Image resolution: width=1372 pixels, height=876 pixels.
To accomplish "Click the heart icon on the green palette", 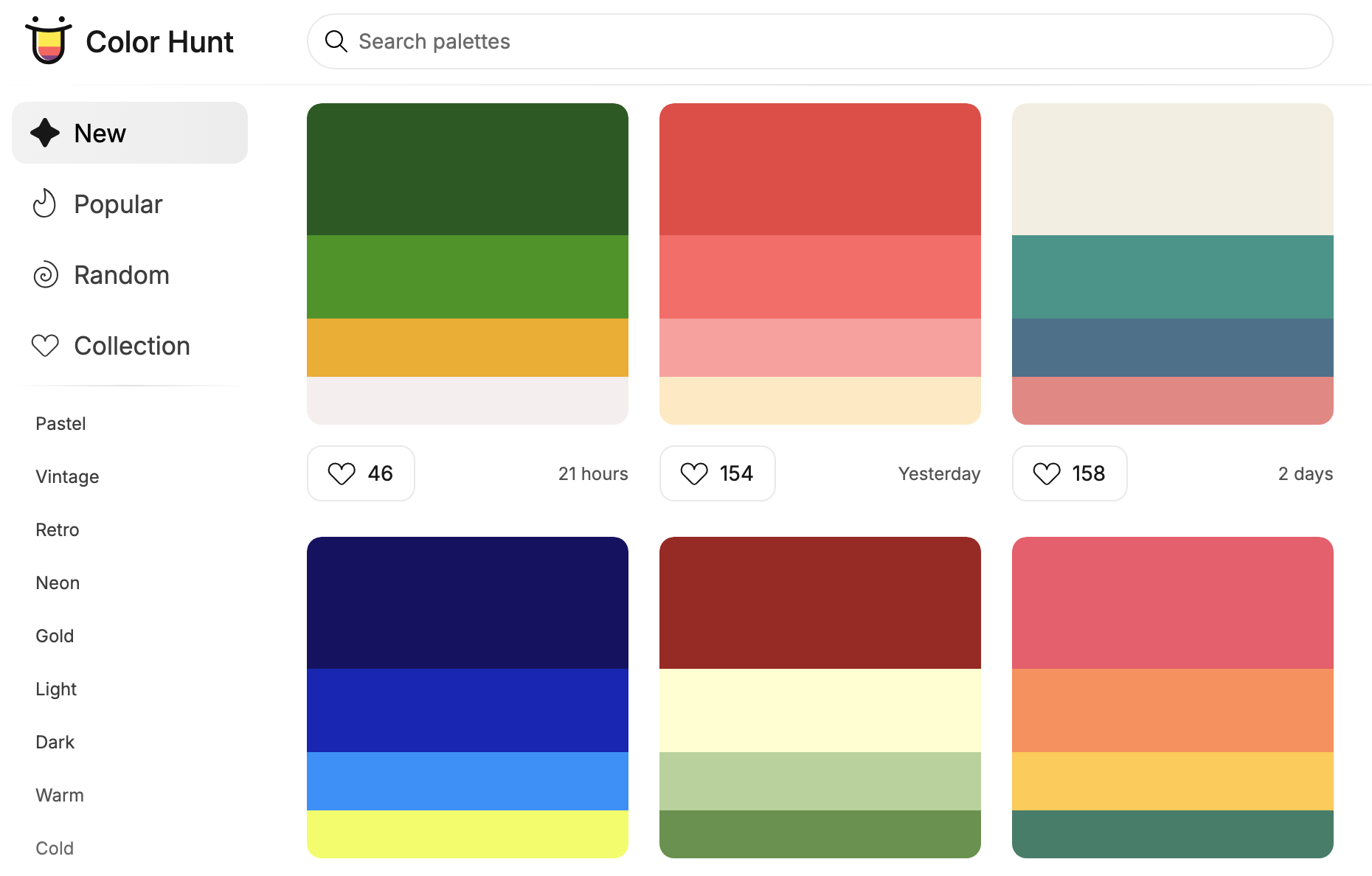I will pos(342,473).
